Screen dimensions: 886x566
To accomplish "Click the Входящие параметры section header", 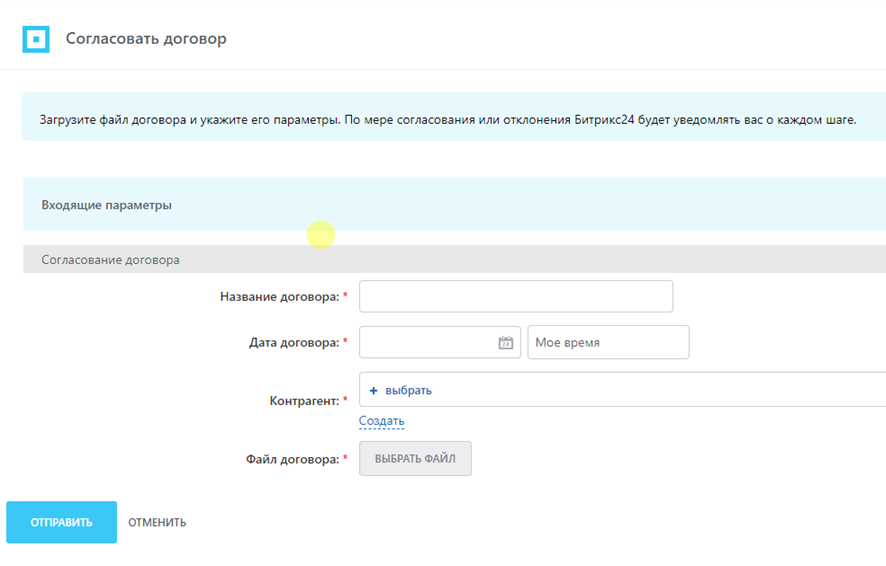I will pos(454,204).
